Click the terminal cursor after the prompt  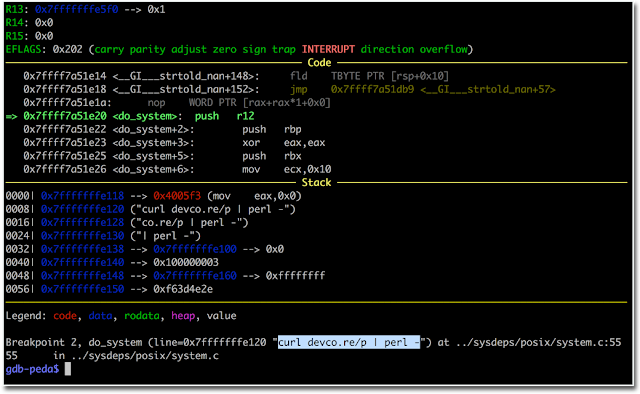68,369
